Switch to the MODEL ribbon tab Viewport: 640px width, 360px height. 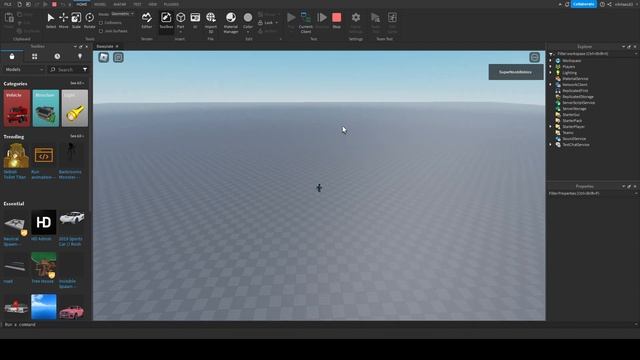100,4
